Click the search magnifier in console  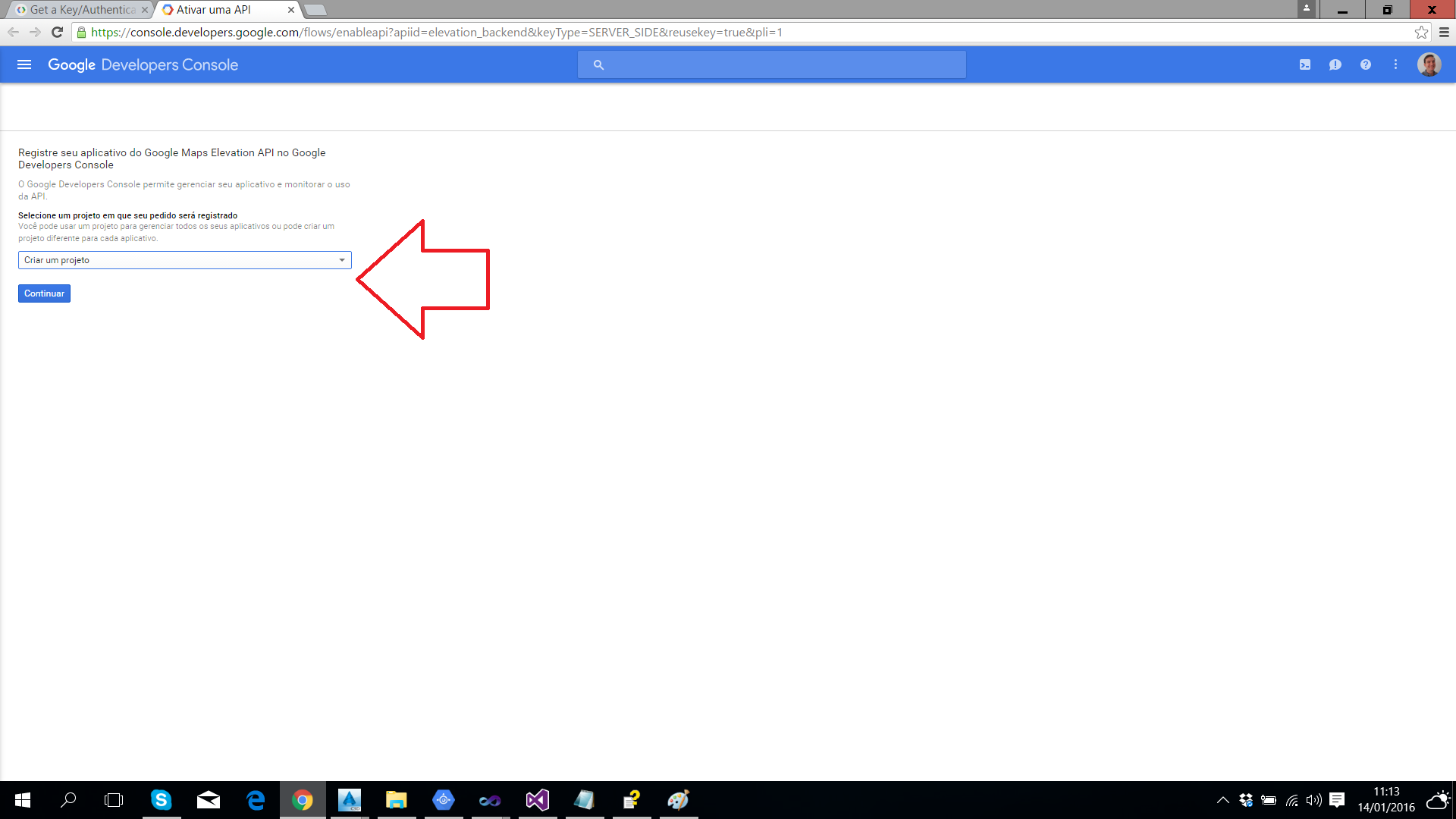coord(598,65)
